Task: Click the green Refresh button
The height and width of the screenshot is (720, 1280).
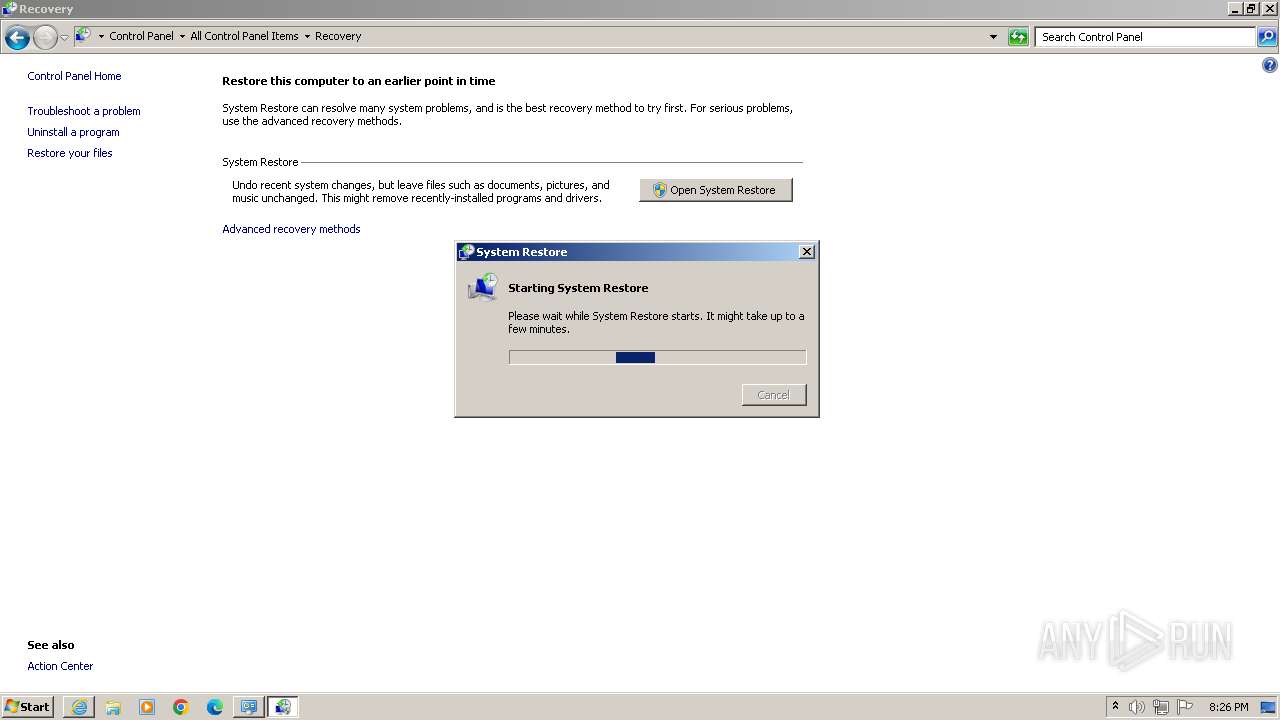Action: [x=1018, y=37]
